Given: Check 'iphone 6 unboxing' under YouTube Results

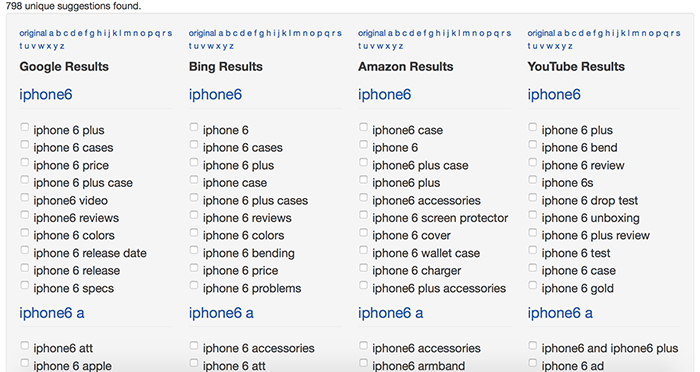Looking at the screenshot, I should click(533, 215).
